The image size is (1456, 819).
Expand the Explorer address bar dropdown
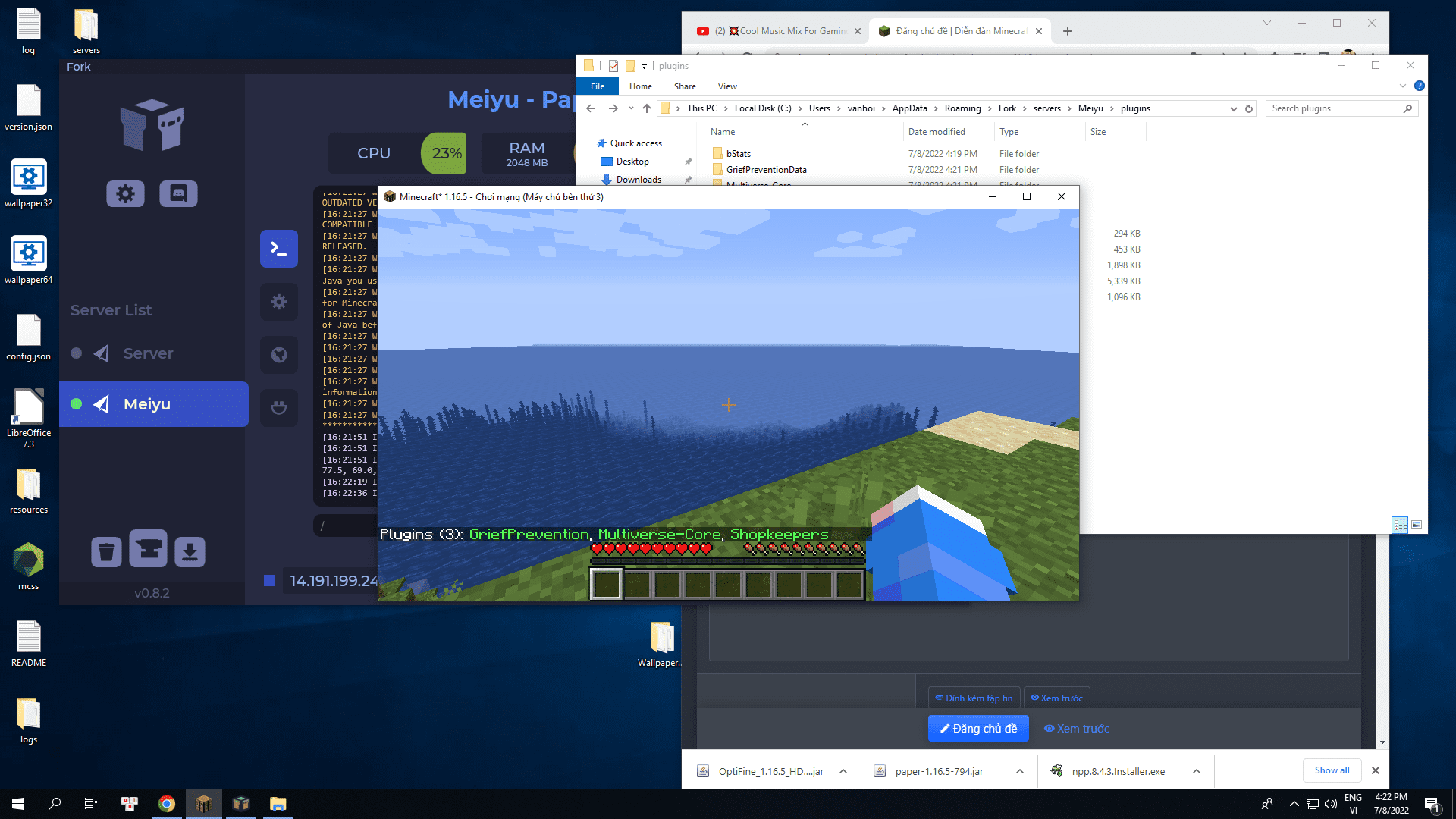1233,109
